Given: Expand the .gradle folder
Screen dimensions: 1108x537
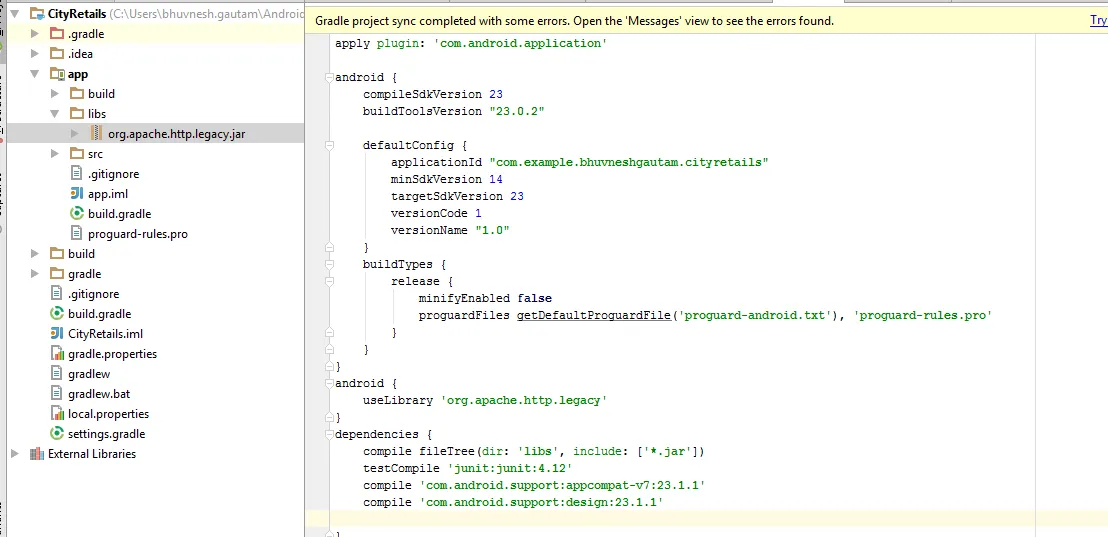Looking at the screenshot, I should 35,33.
